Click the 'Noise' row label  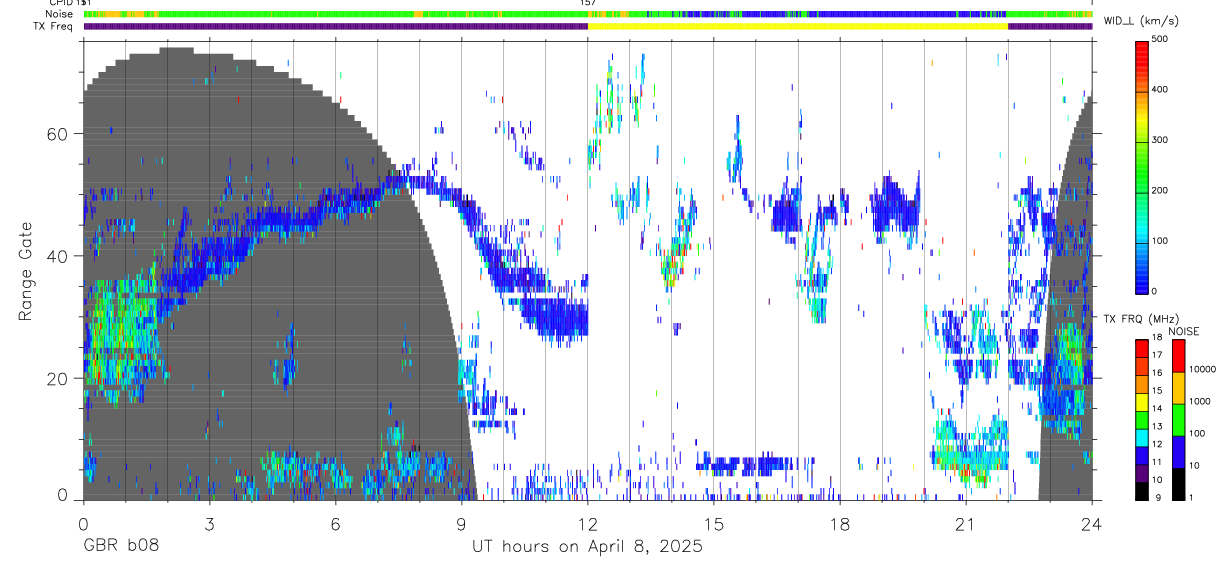59,15
